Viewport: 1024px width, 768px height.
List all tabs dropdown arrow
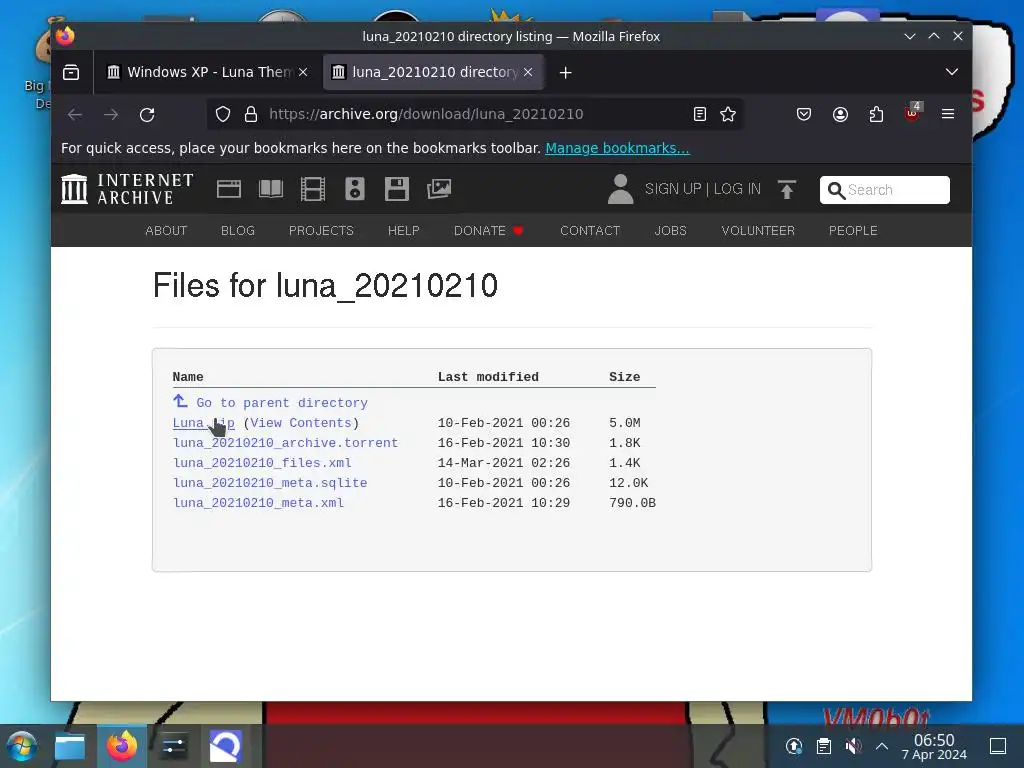952,72
